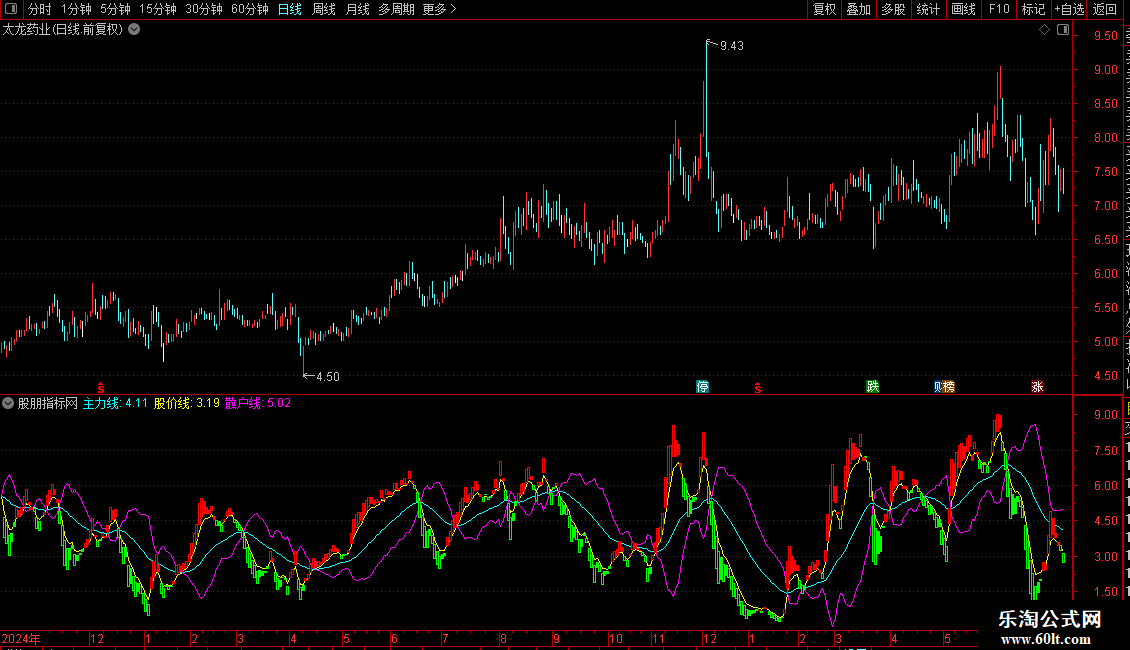Click the 榜 ranking event marker
Viewport: 1130px width, 650px height.
pos(949,387)
